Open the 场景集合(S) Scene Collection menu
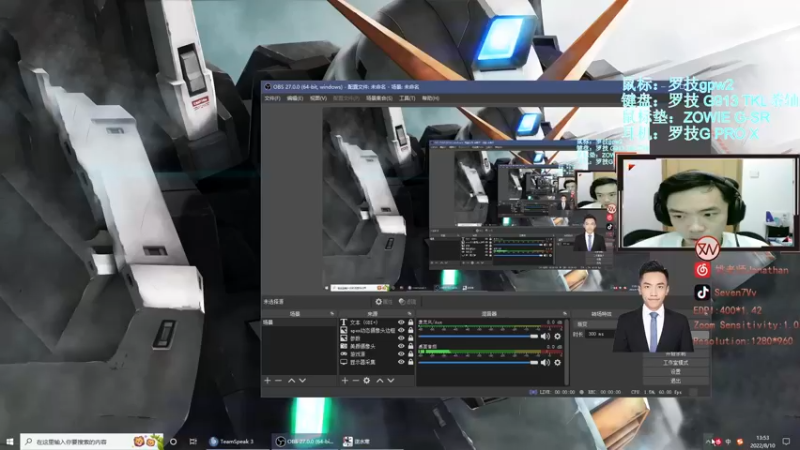800x450 pixels. point(379,98)
